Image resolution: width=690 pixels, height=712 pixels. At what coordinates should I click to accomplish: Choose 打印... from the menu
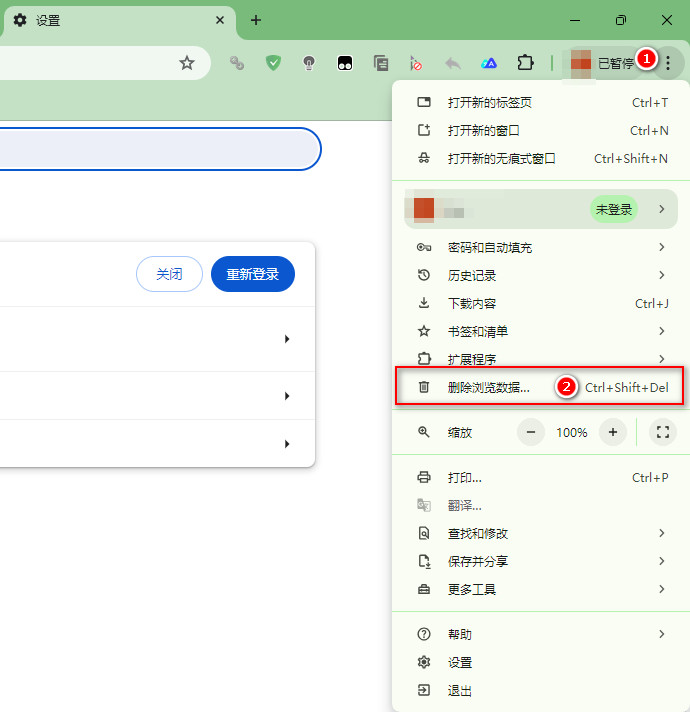[542, 477]
